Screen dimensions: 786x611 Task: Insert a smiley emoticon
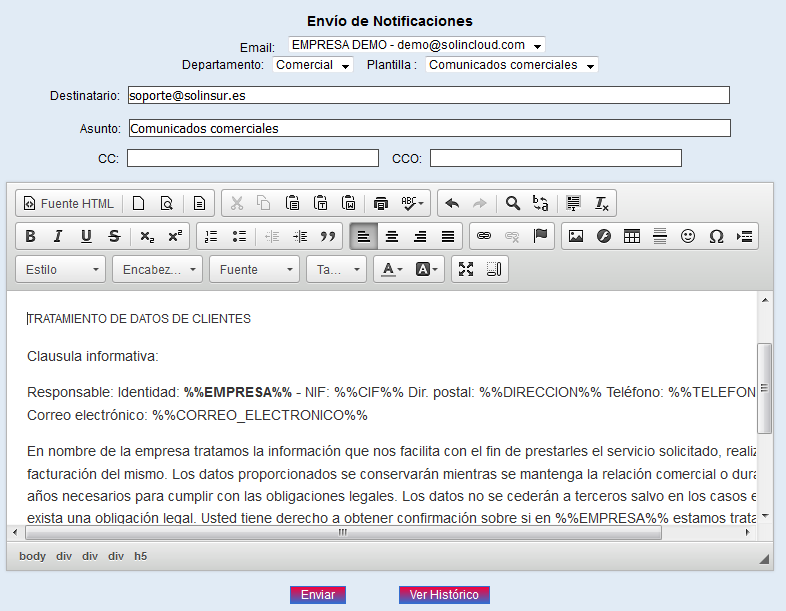[x=688, y=236]
